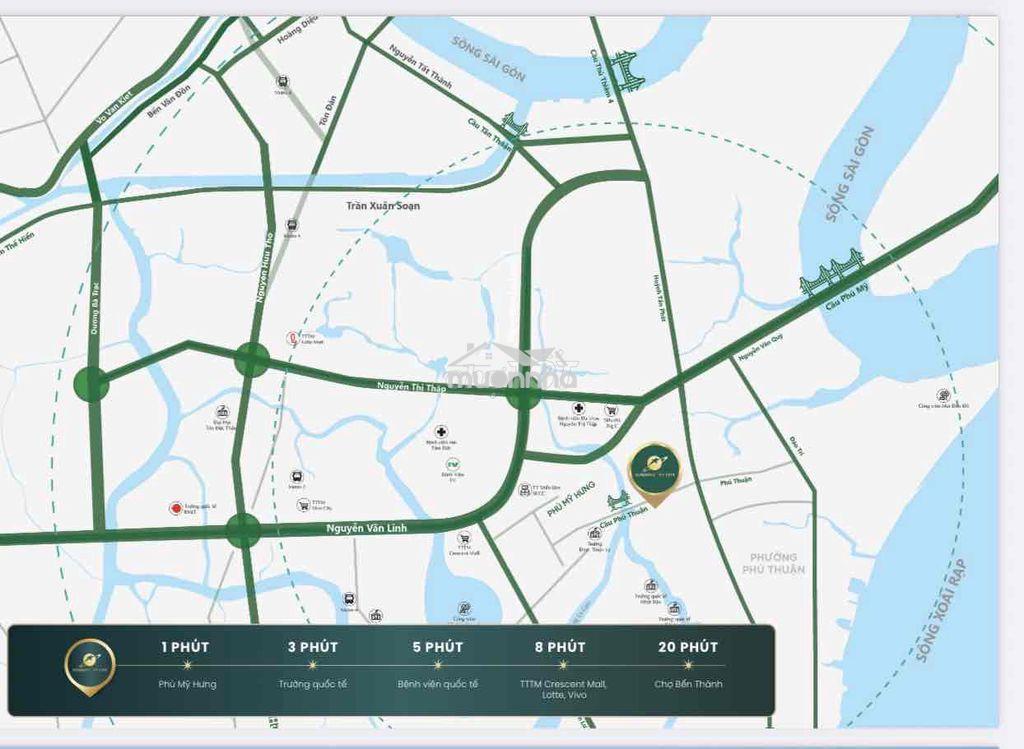Select the bus icon above the Vivo City cart
The width and height of the screenshot is (1024, 749).
(x=296, y=476)
